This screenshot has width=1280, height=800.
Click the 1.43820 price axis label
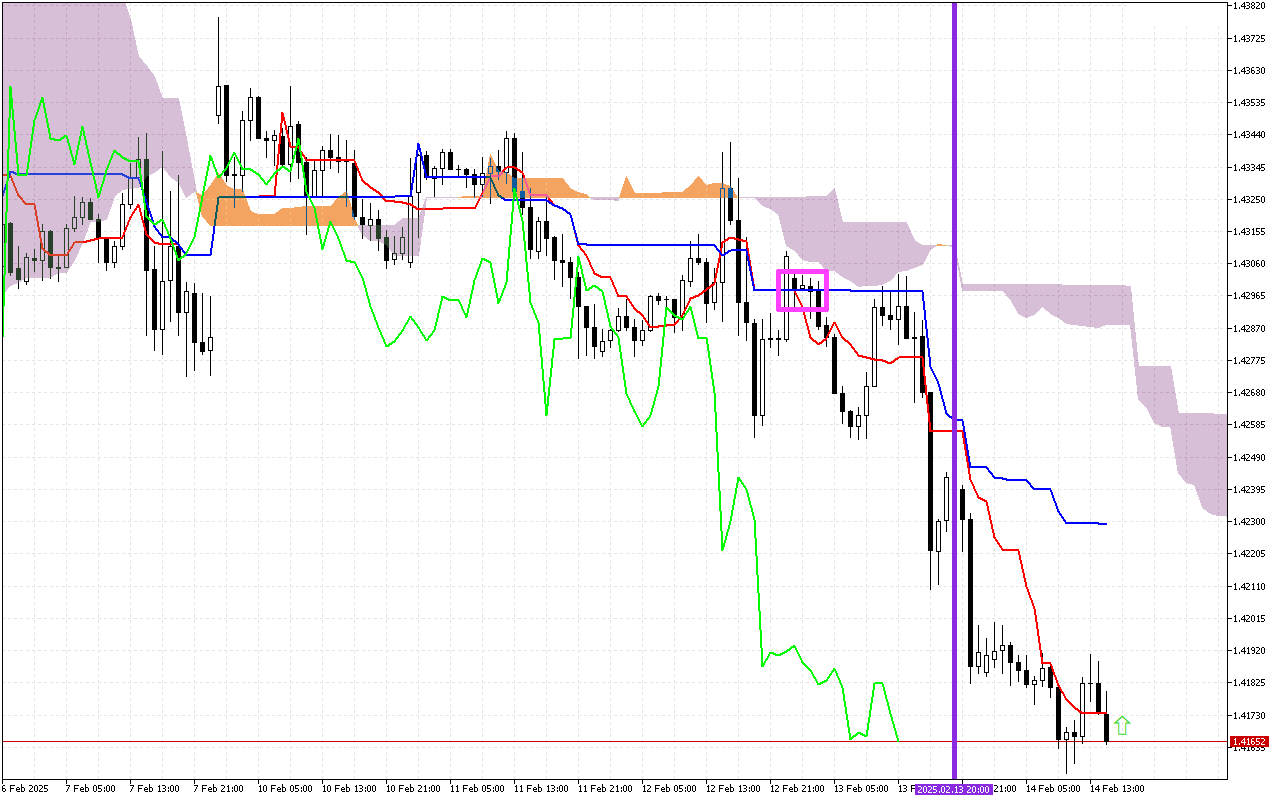pyautogui.click(x=1250, y=6)
